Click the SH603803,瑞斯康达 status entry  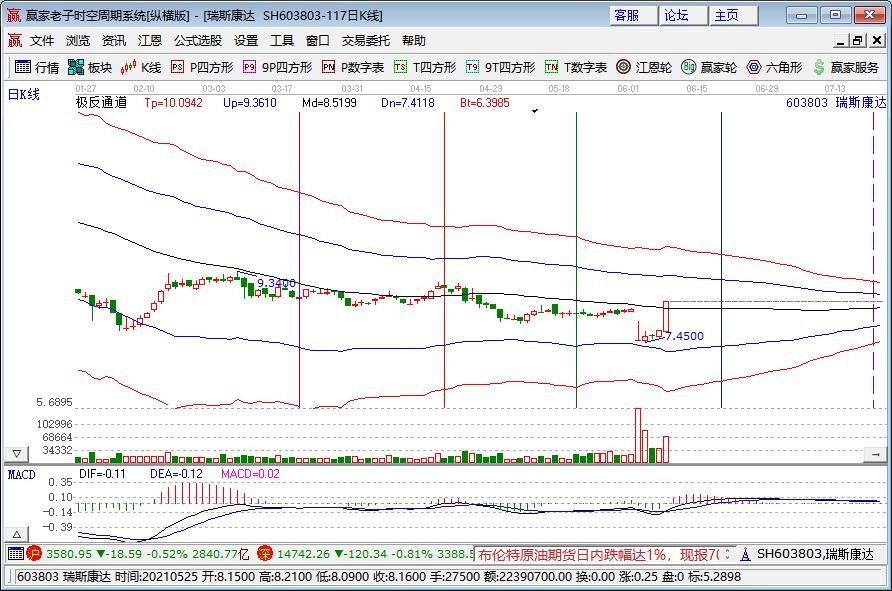815,553
